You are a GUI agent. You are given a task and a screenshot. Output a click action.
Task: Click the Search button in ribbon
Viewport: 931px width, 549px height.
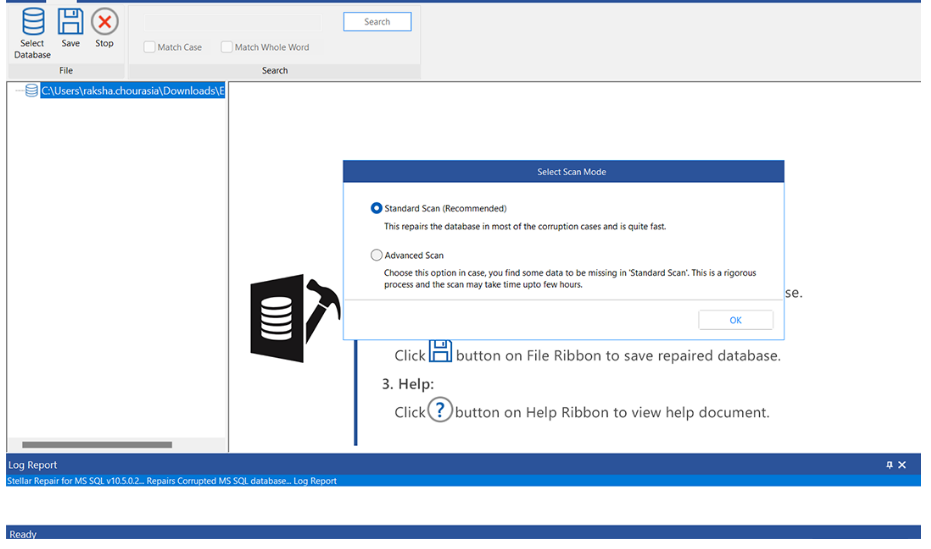coord(377,21)
